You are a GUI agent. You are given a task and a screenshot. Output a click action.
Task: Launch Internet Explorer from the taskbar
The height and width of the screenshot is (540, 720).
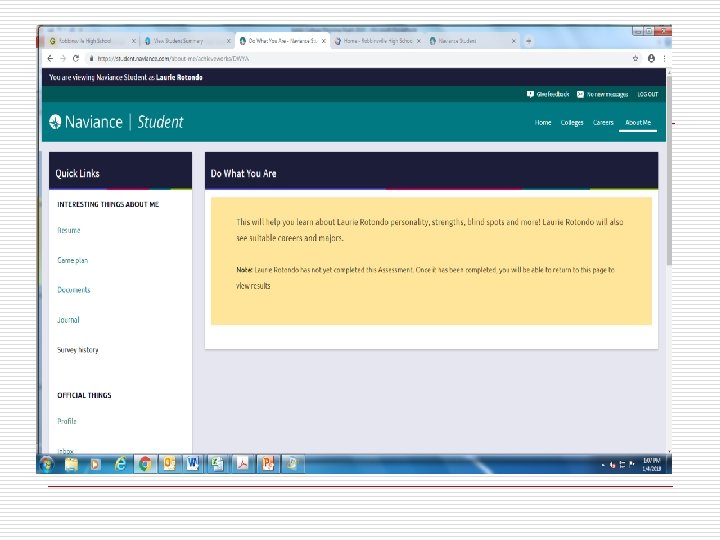point(120,464)
